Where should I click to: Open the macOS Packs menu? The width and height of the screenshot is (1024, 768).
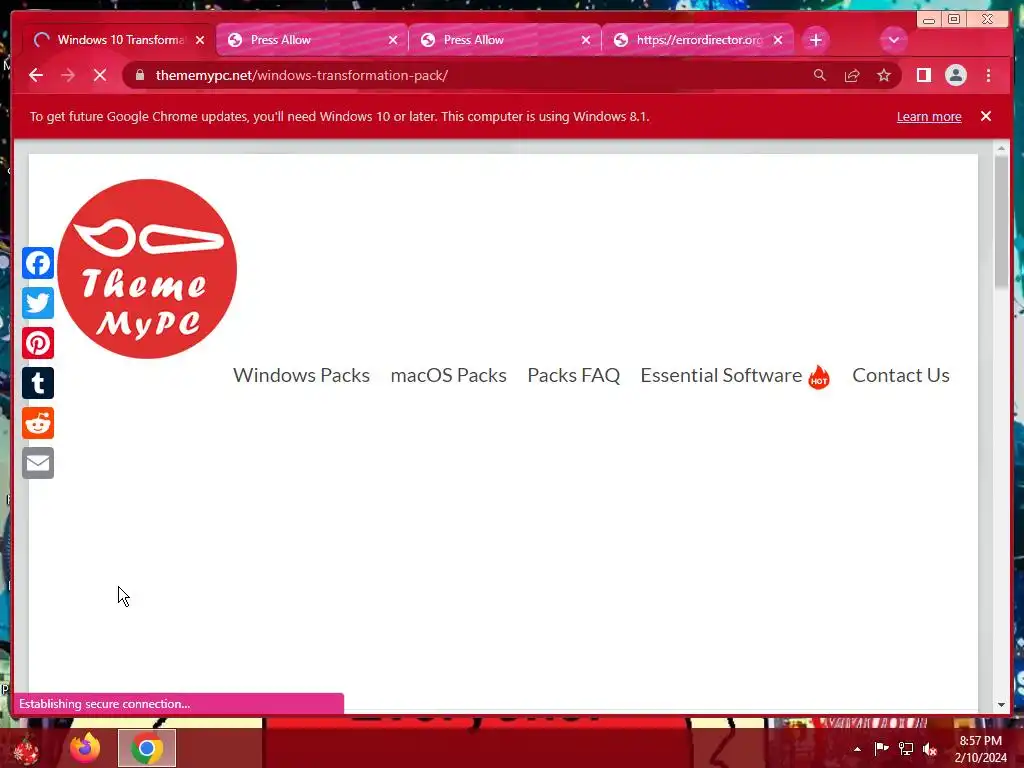click(x=449, y=376)
